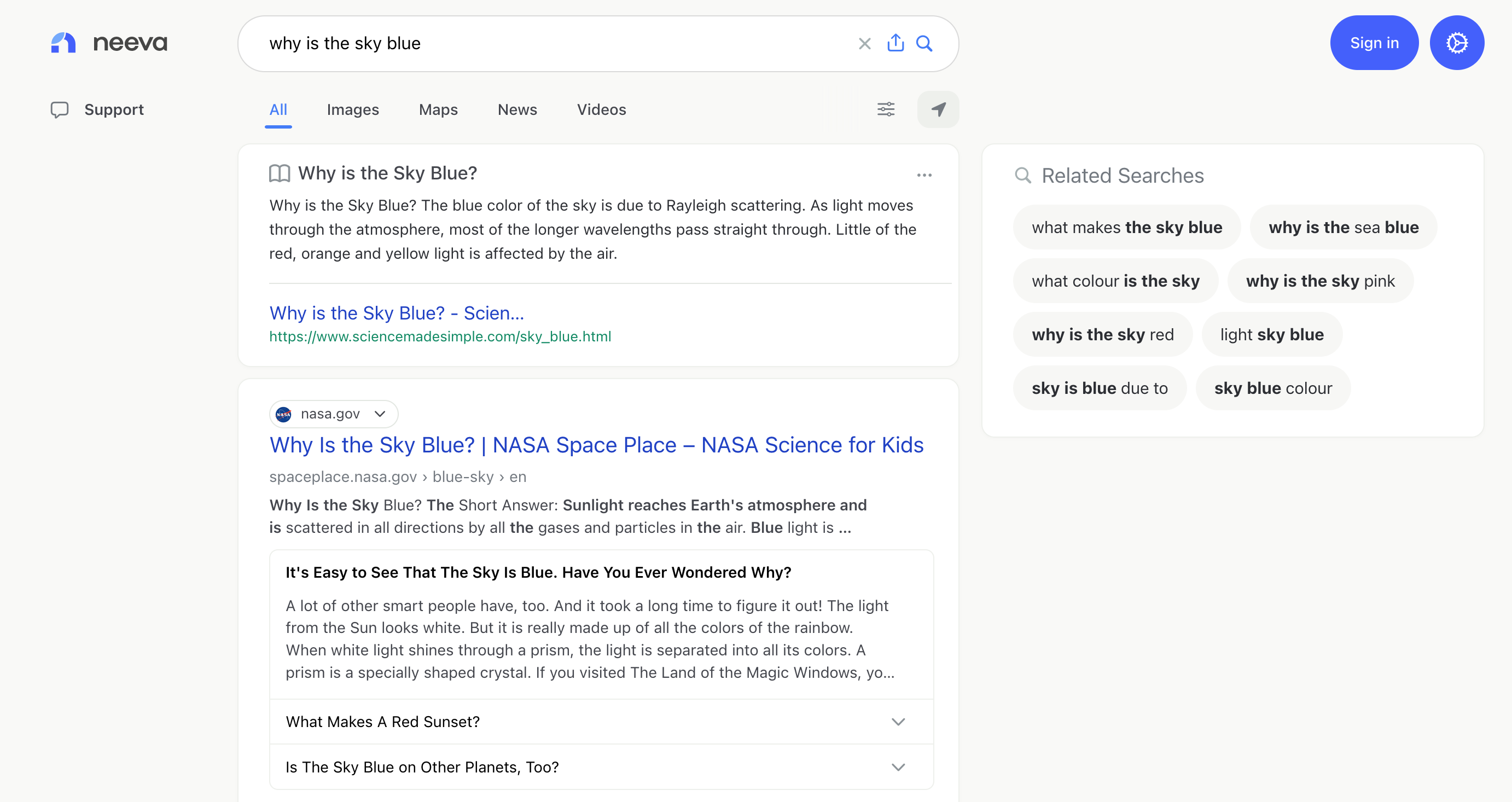Toggle location arrow button

tap(938, 109)
